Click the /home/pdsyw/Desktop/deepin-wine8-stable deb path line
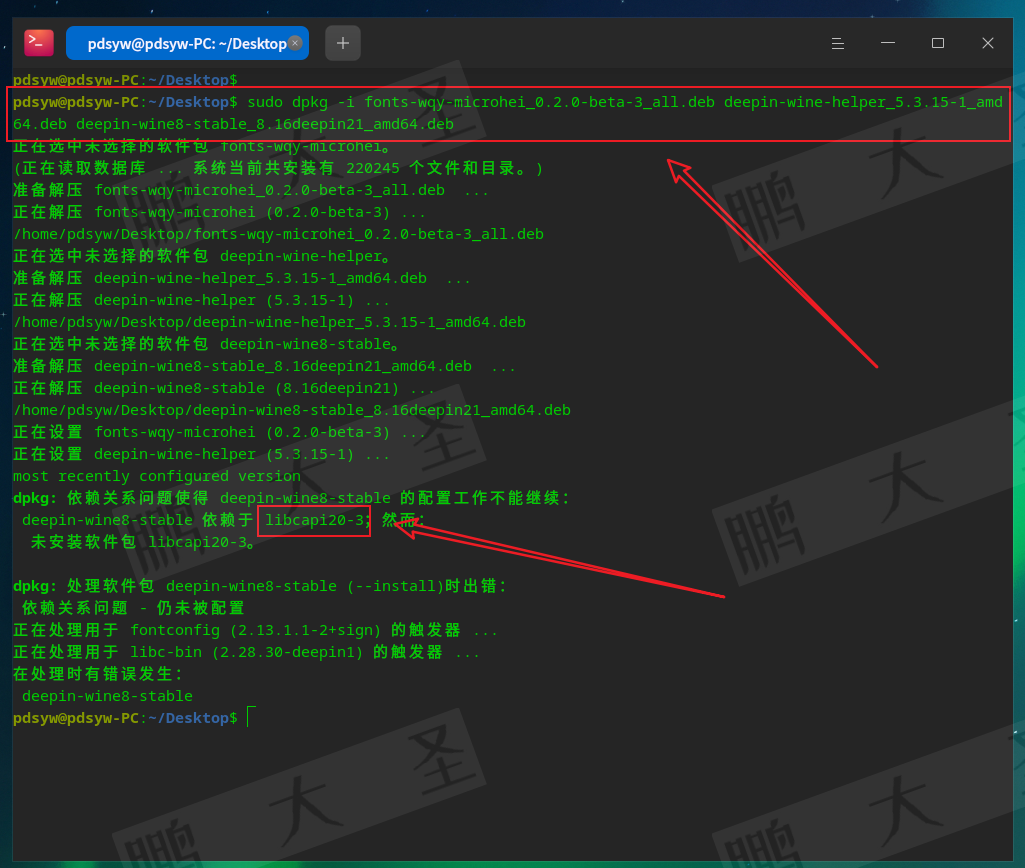The height and width of the screenshot is (868, 1025). (291, 410)
